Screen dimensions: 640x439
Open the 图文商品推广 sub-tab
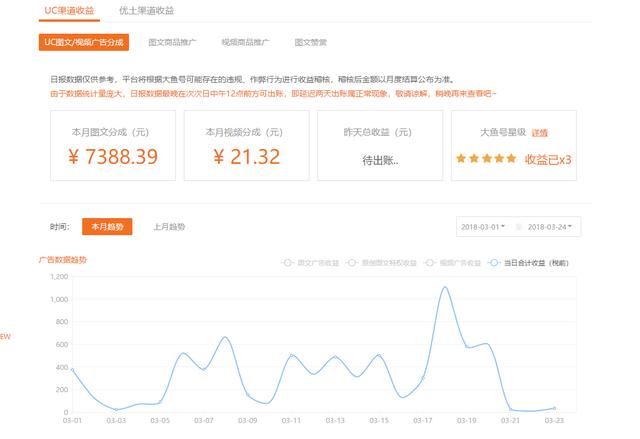point(172,42)
